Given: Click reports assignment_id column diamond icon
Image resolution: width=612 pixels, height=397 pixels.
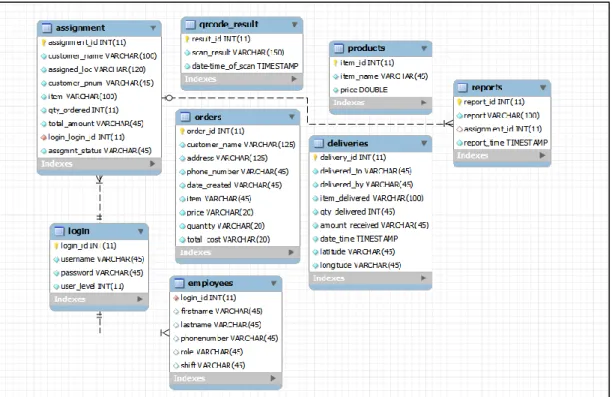Looking at the screenshot, I should pyautogui.click(x=460, y=129).
